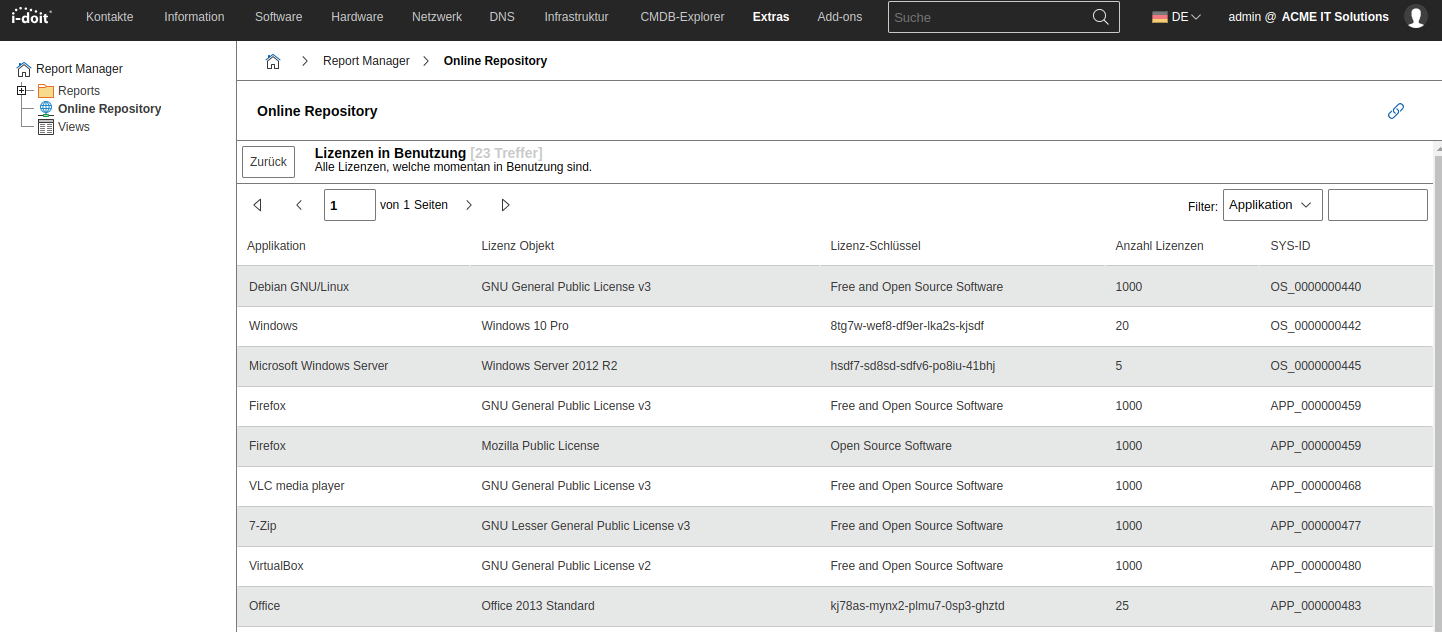Expand the Reports tree node
This screenshot has height=632, width=1442.
pos(22,91)
